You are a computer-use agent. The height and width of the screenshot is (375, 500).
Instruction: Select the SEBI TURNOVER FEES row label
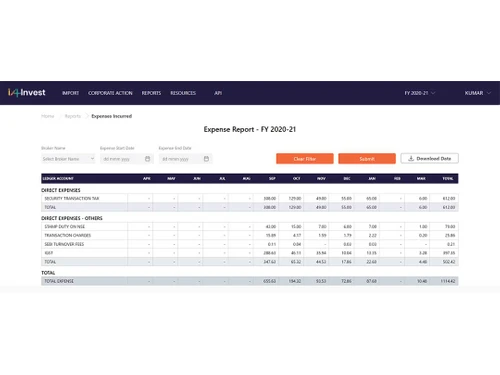coord(64,244)
